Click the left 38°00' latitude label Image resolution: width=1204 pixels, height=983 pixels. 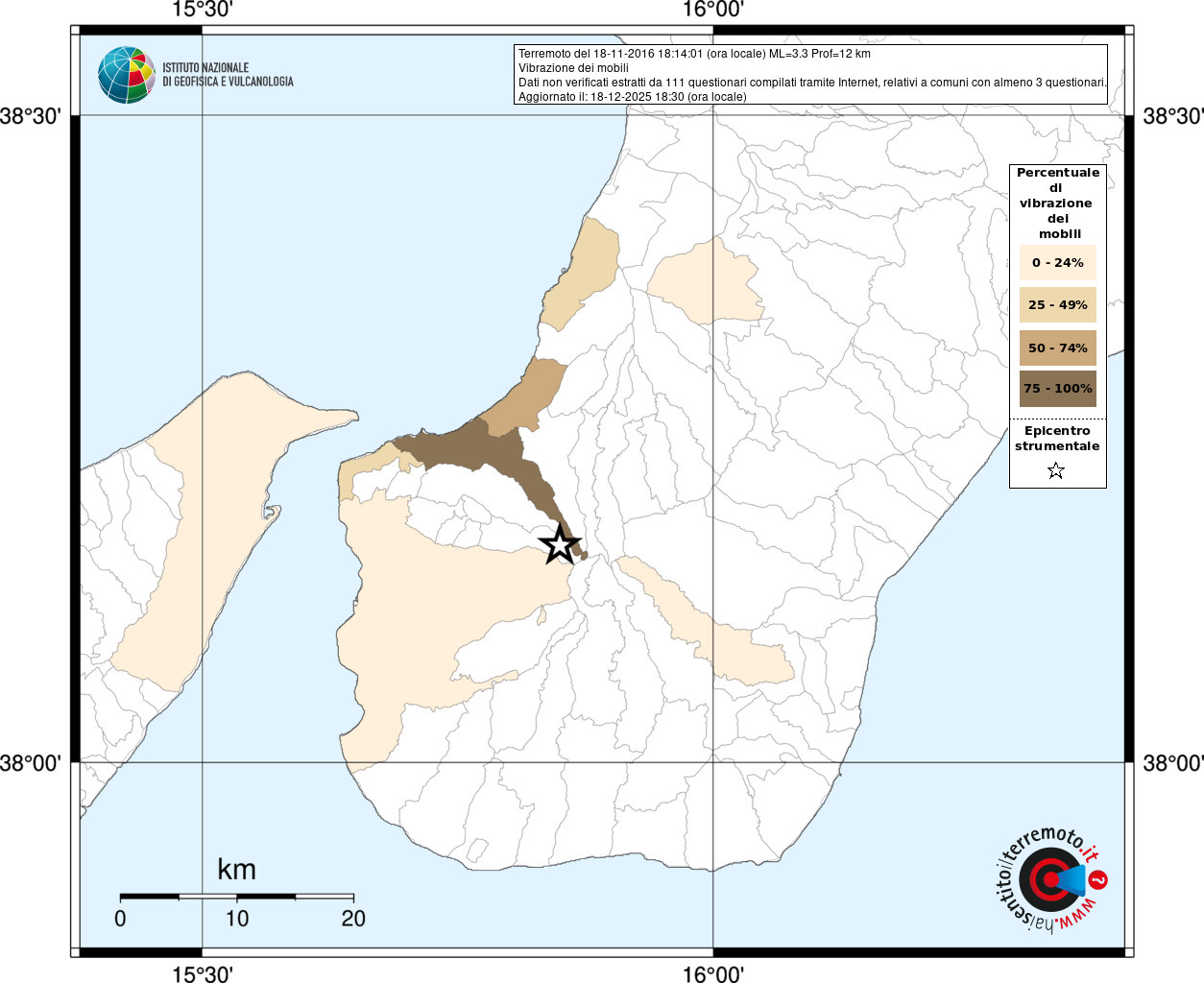pyautogui.click(x=31, y=763)
